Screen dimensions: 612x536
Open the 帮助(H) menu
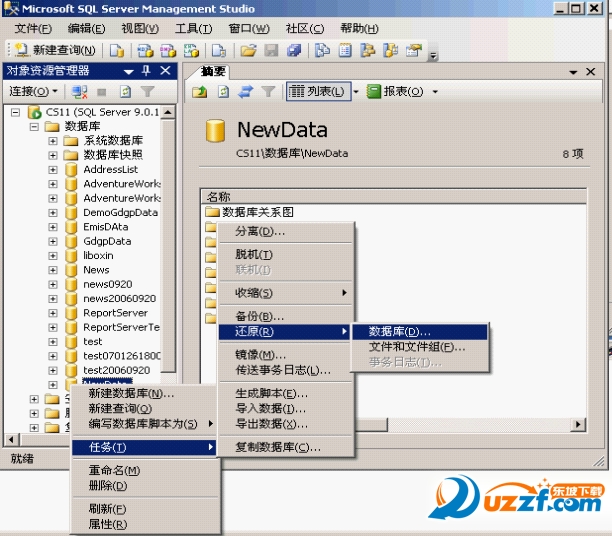point(359,28)
